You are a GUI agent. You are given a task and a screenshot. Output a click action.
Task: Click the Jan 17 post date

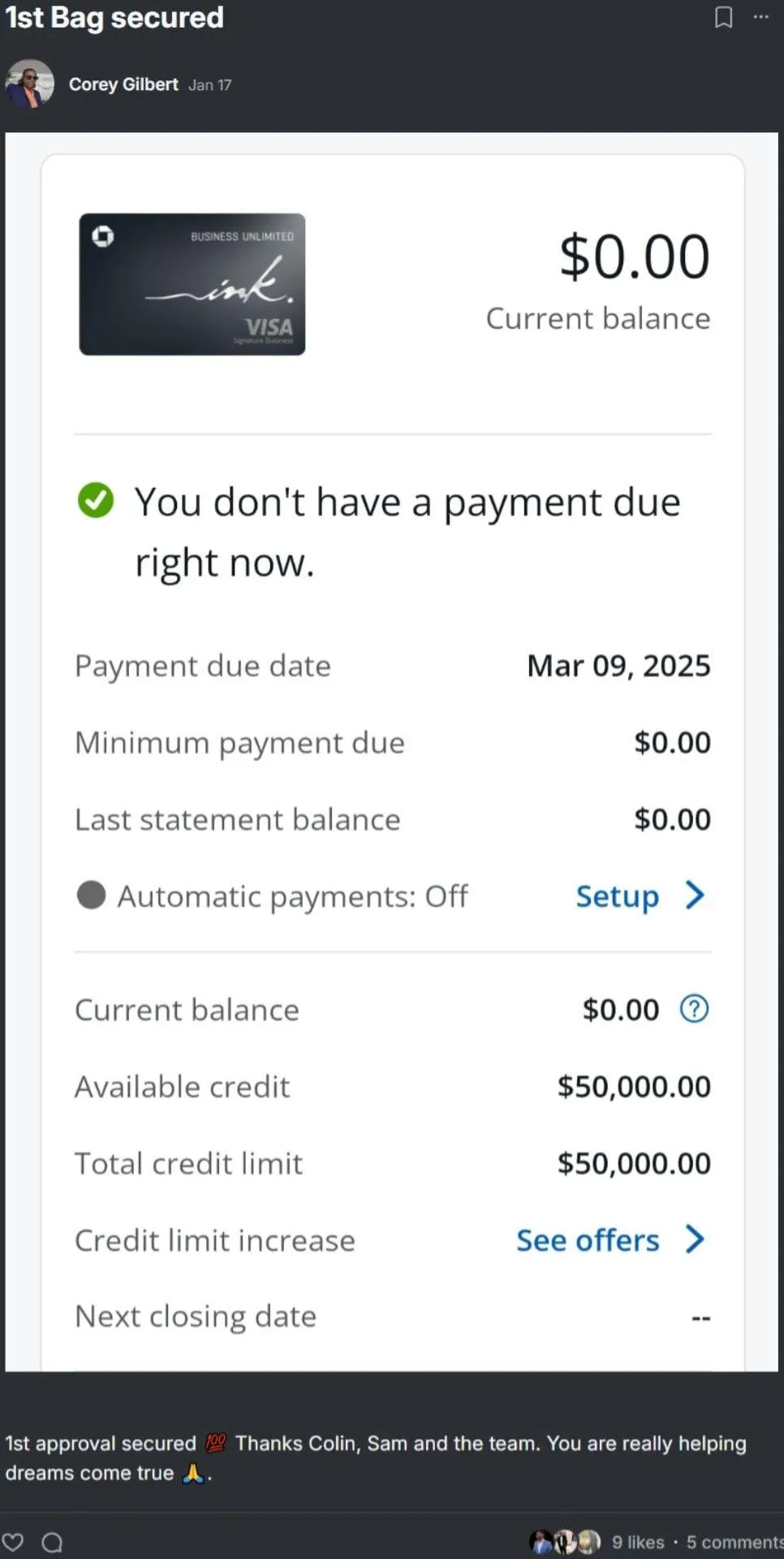point(210,85)
